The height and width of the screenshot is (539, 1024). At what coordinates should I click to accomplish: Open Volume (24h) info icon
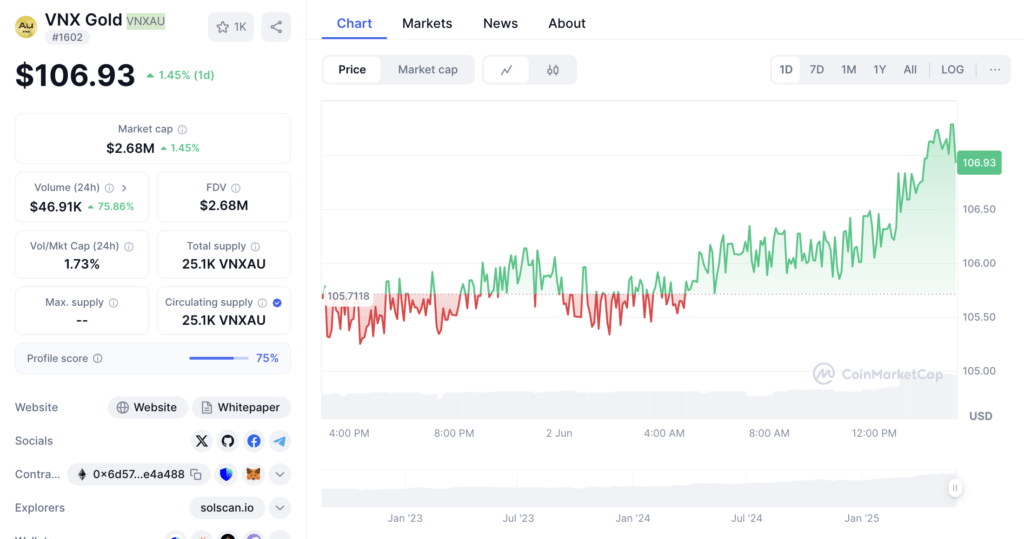click(x=109, y=188)
